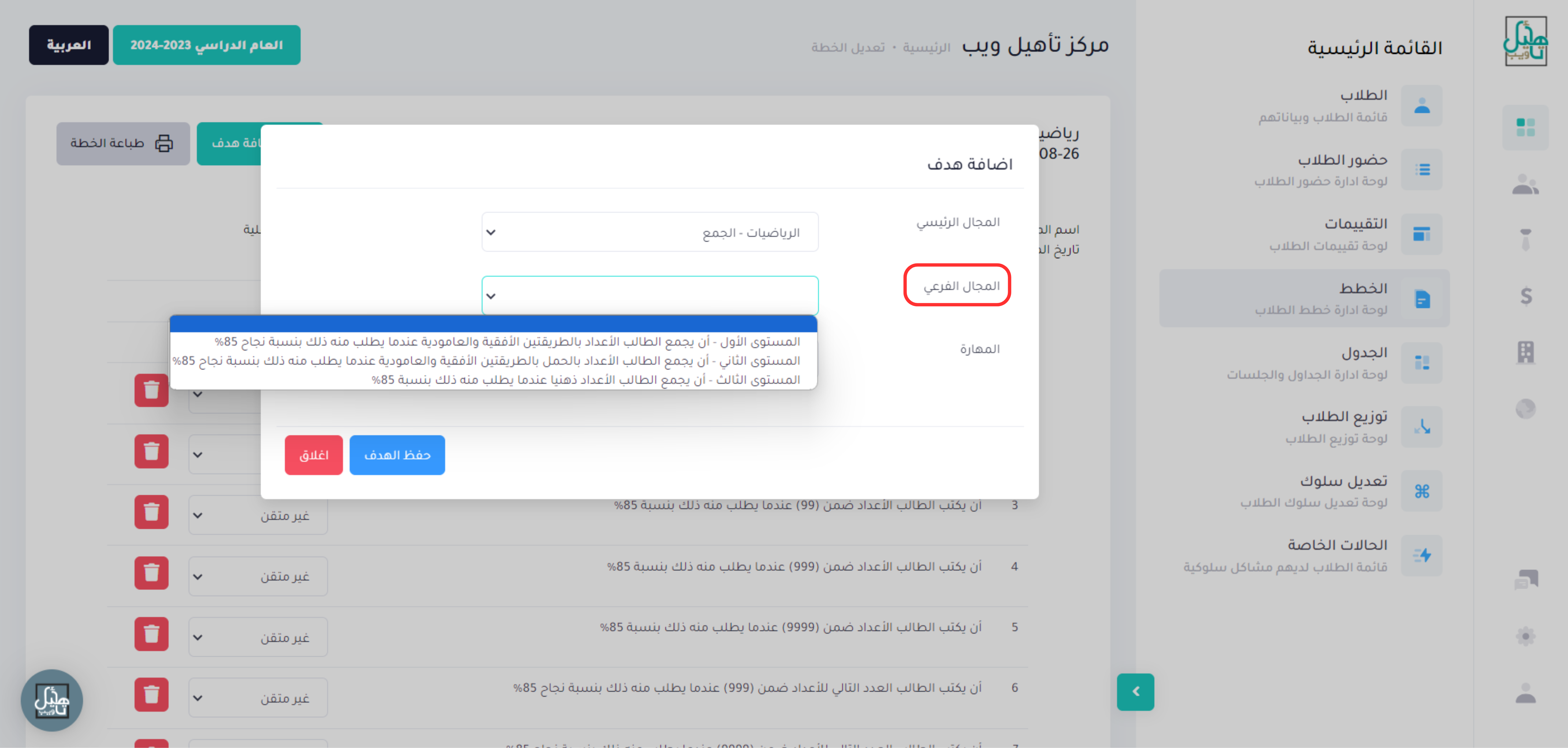Click the dollar sign finance icon

pos(1525,296)
